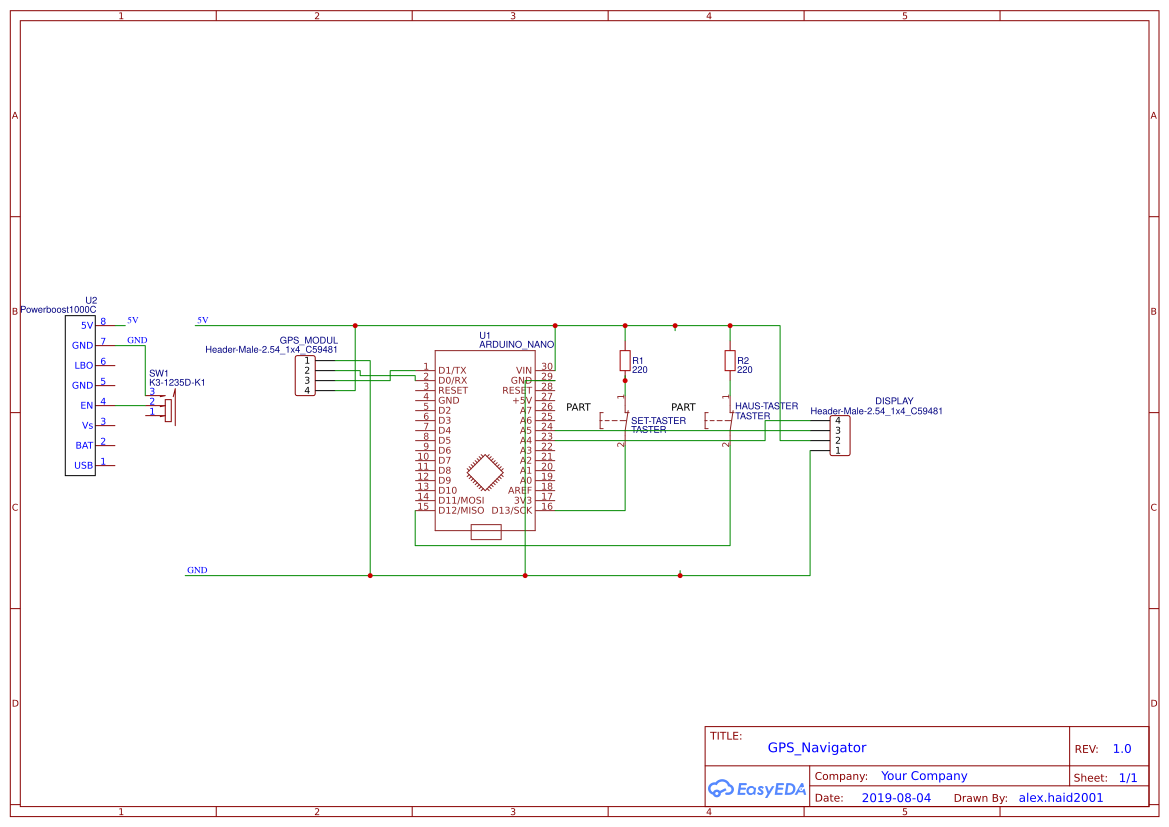This screenshot has height=827, width=1169.
Task: Click the crystal symbol below the Arduino
Action: click(484, 532)
